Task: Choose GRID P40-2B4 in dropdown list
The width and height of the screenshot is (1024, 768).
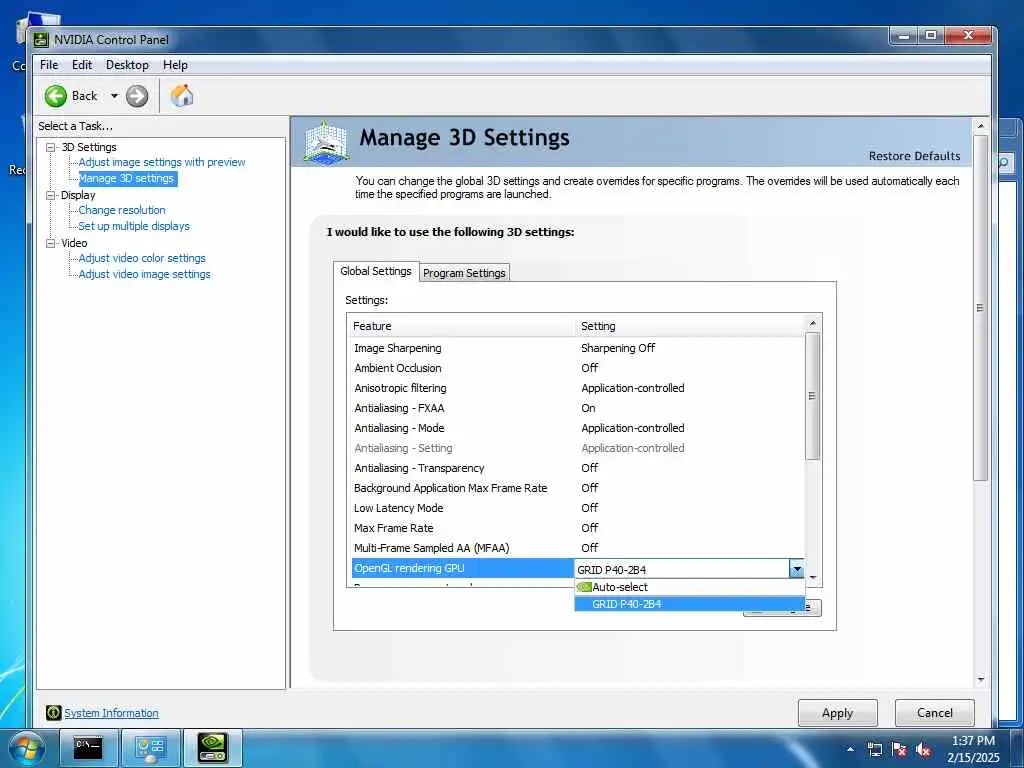Action: [x=689, y=604]
